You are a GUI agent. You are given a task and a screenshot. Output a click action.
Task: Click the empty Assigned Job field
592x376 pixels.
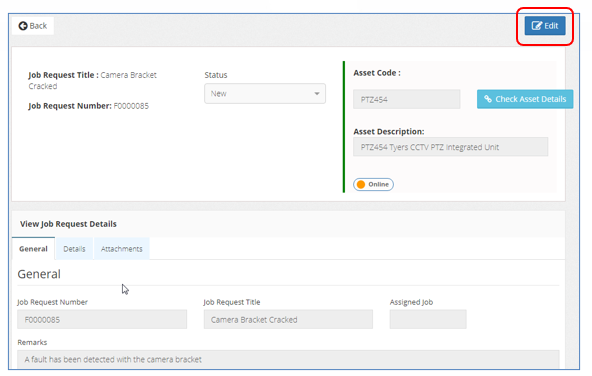(x=428, y=319)
